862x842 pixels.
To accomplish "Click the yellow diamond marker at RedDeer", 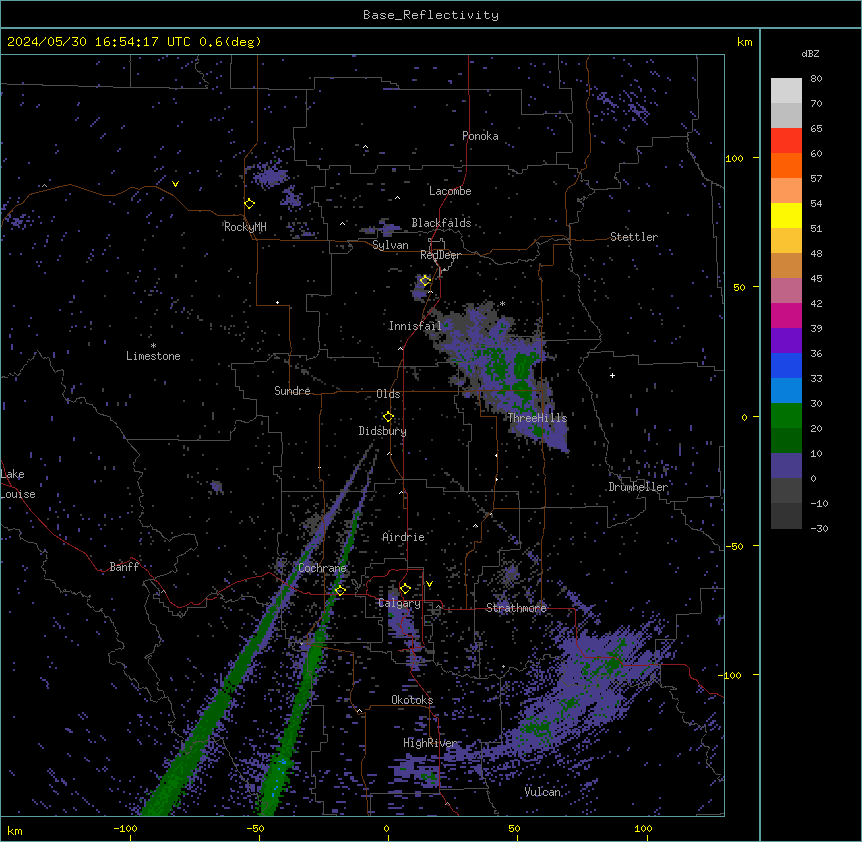I will (425, 281).
